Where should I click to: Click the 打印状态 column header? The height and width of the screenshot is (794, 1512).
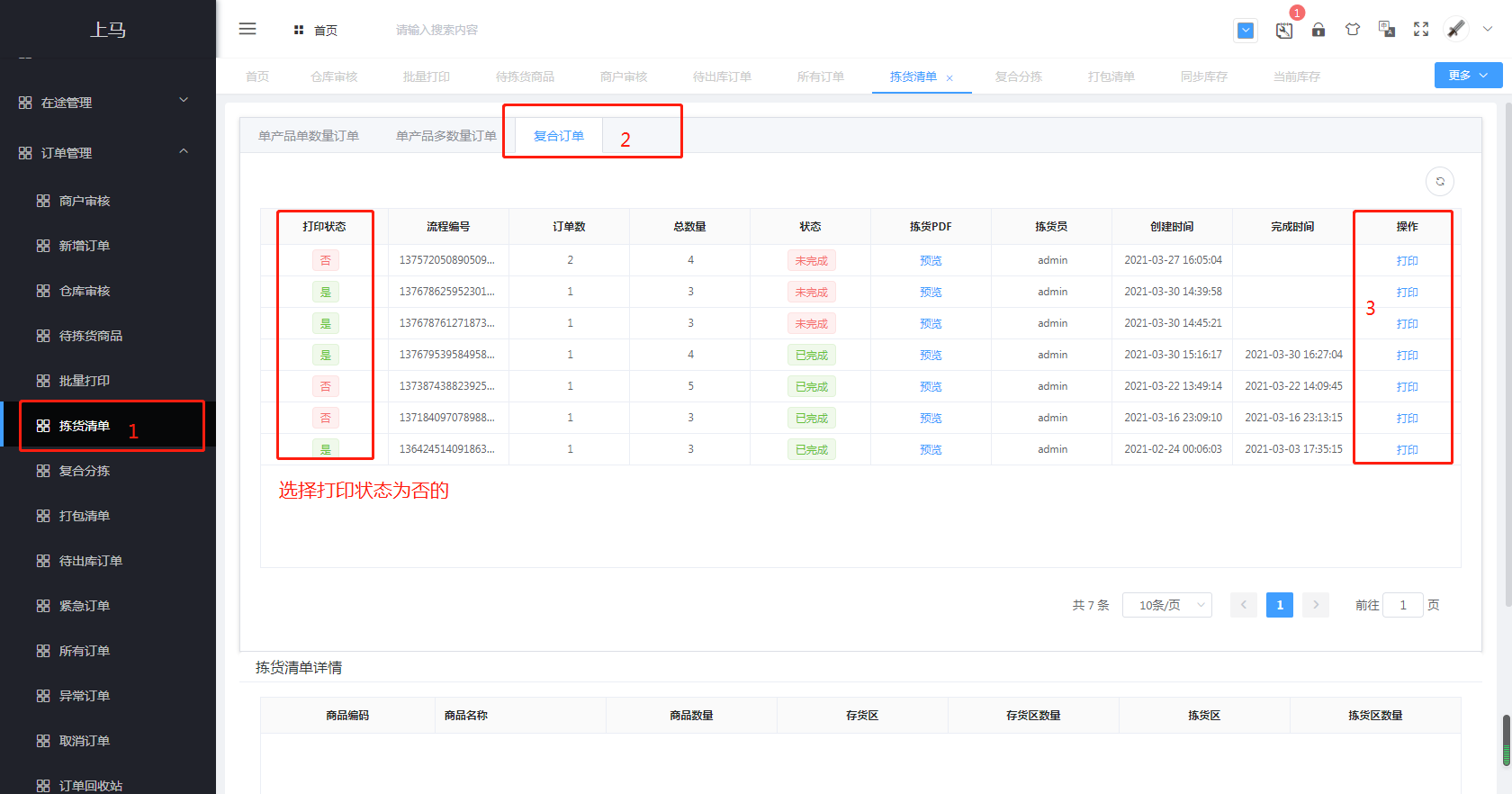click(325, 227)
